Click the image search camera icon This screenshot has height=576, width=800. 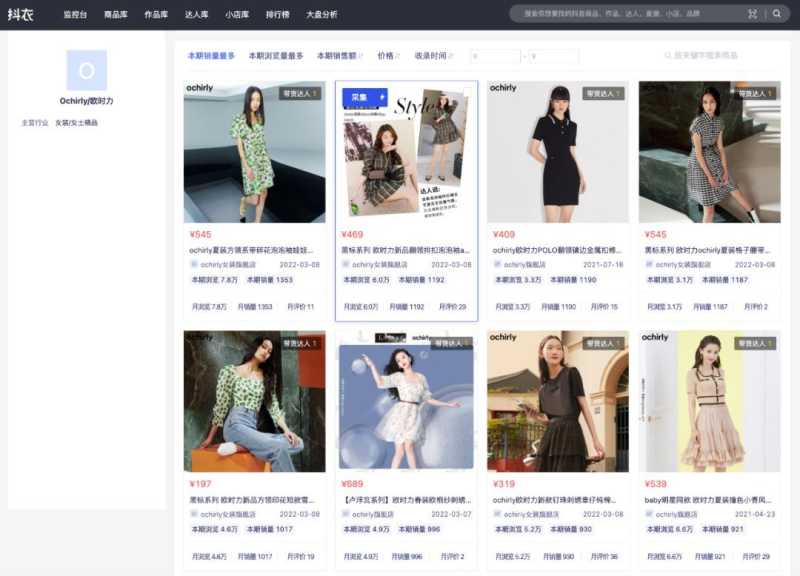[752, 14]
